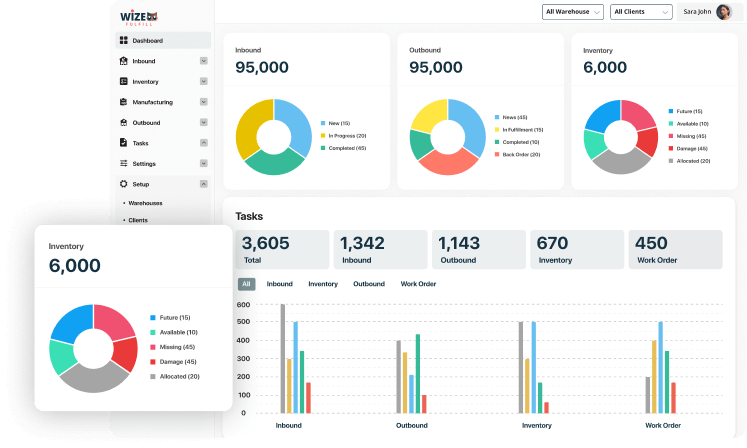The image size is (747, 448).
Task: Open the All Warehouse dropdown
Action: 573,12
